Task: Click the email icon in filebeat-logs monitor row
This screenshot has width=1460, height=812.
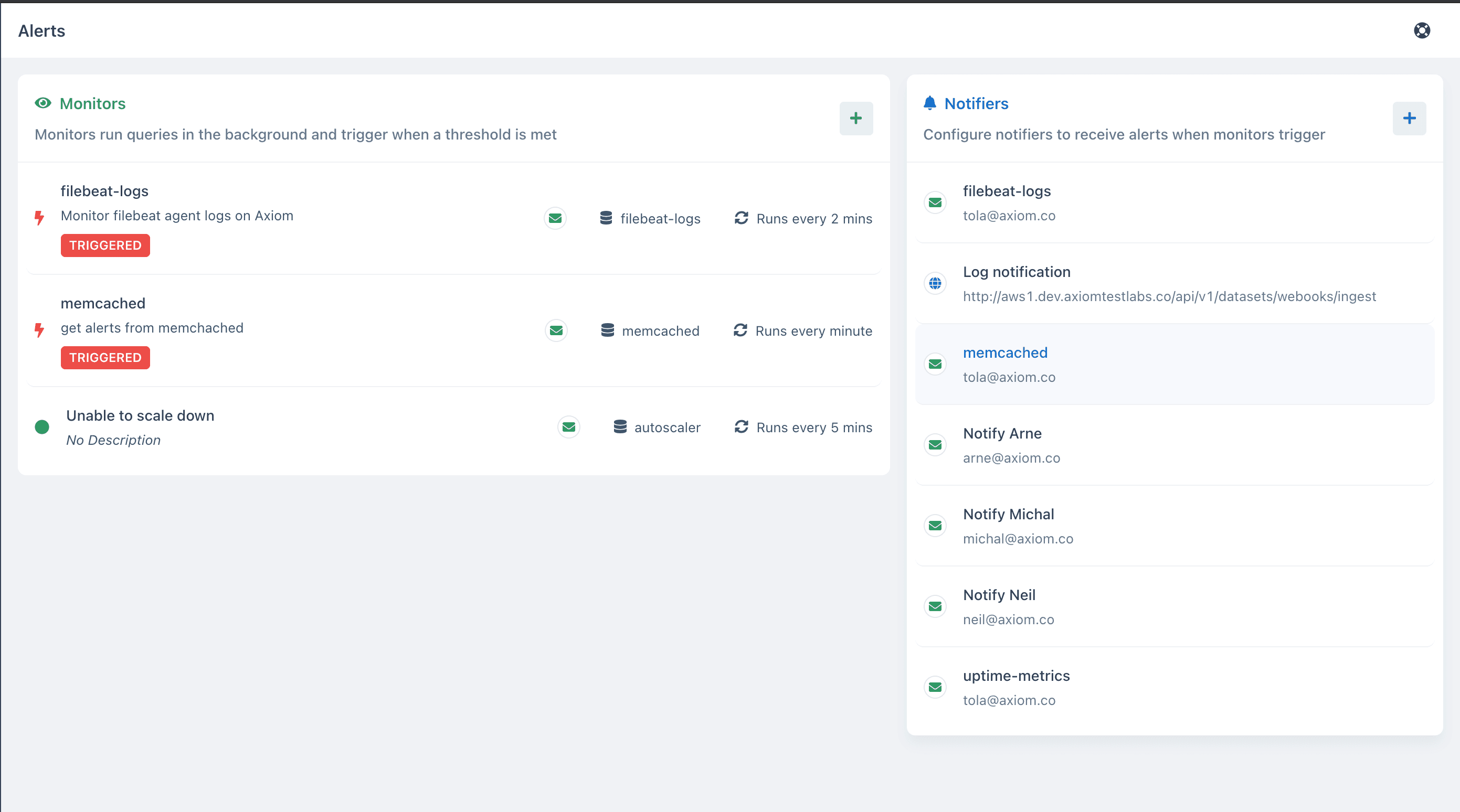Action: tap(555, 218)
